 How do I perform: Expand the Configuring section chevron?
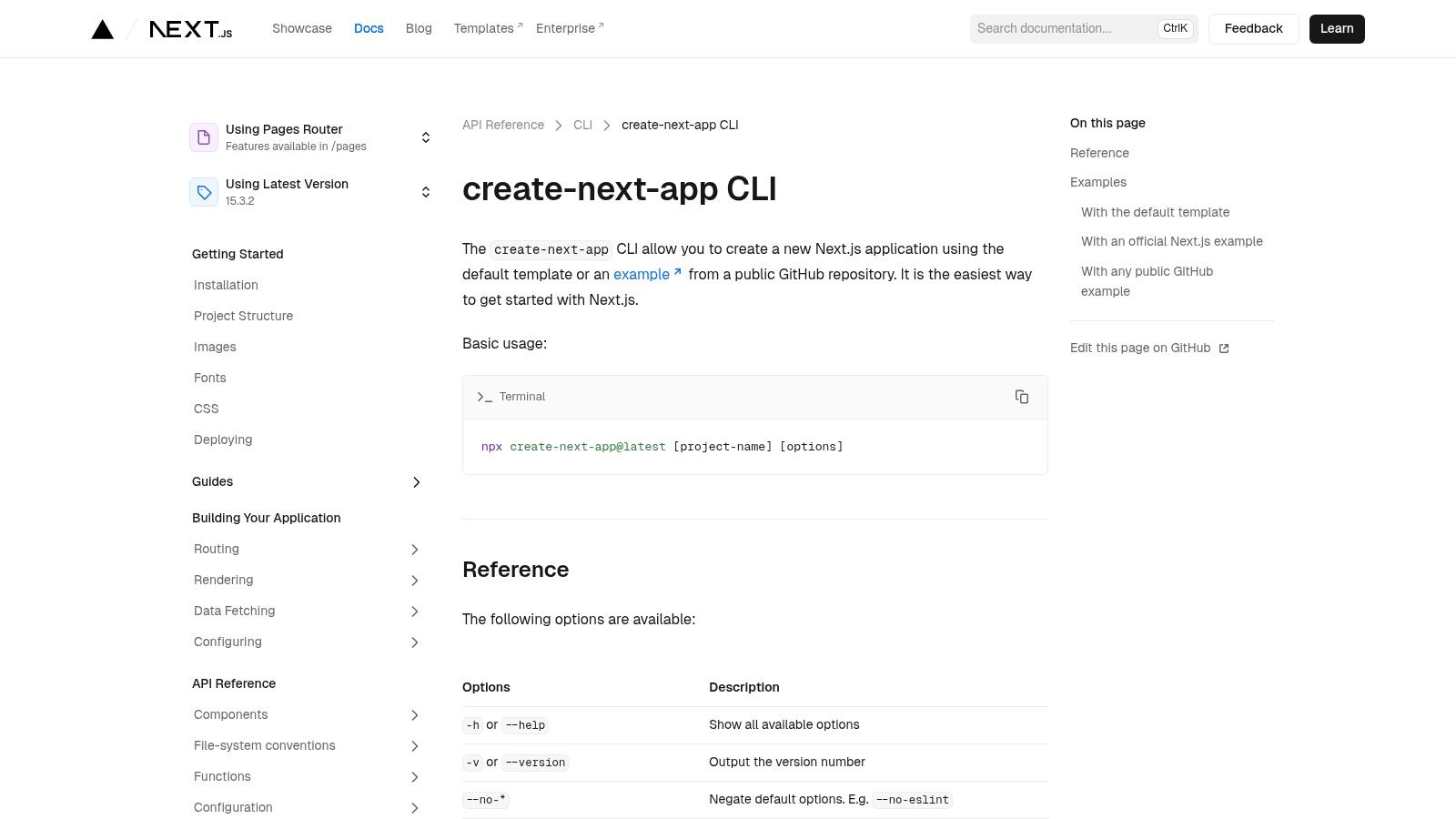click(415, 642)
